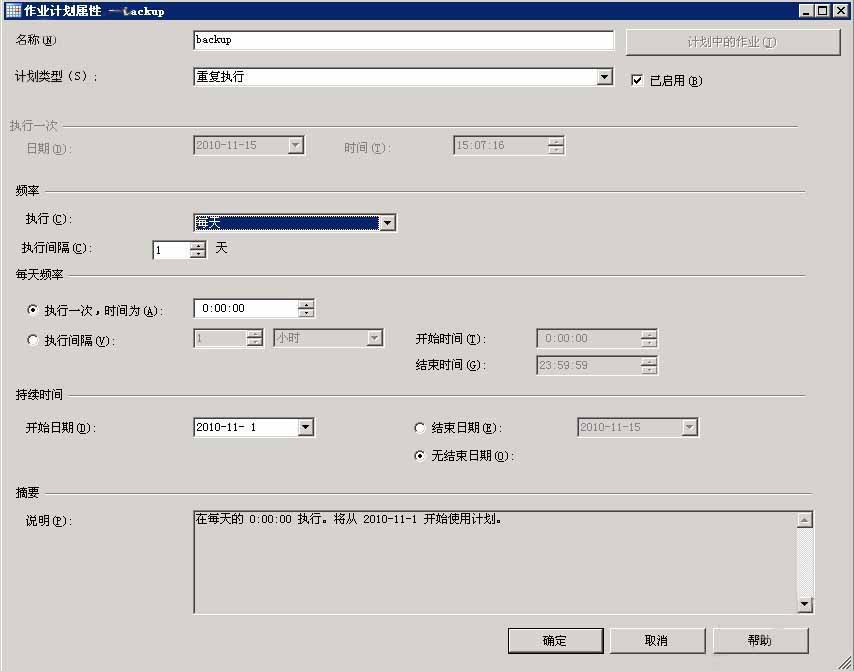Click the 名称 text field containing backup
The image size is (854, 671).
403,40
